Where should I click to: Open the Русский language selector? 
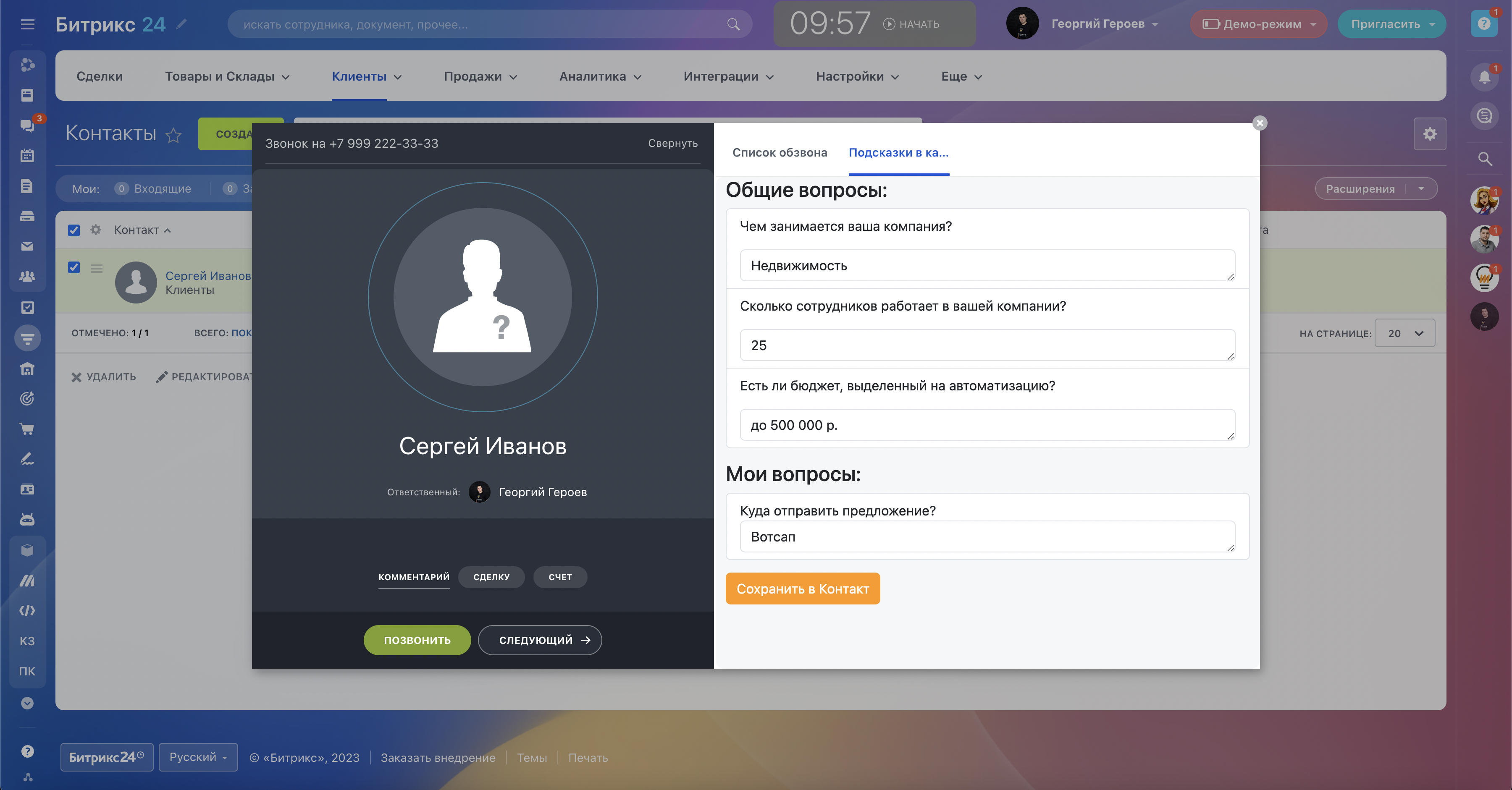tap(198, 756)
